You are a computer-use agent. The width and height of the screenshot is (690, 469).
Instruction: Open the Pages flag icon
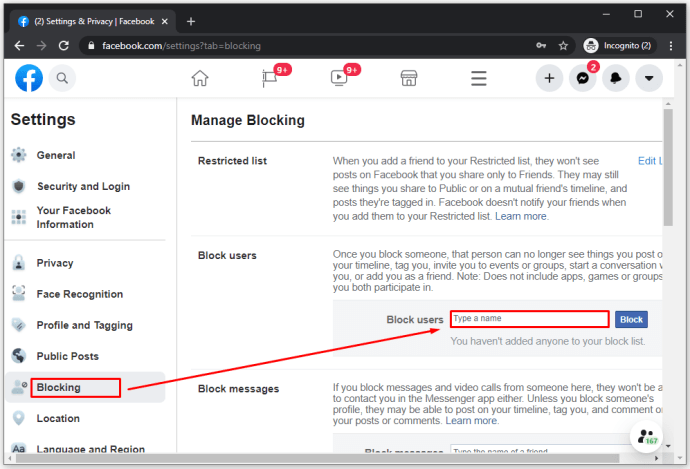click(269, 78)
